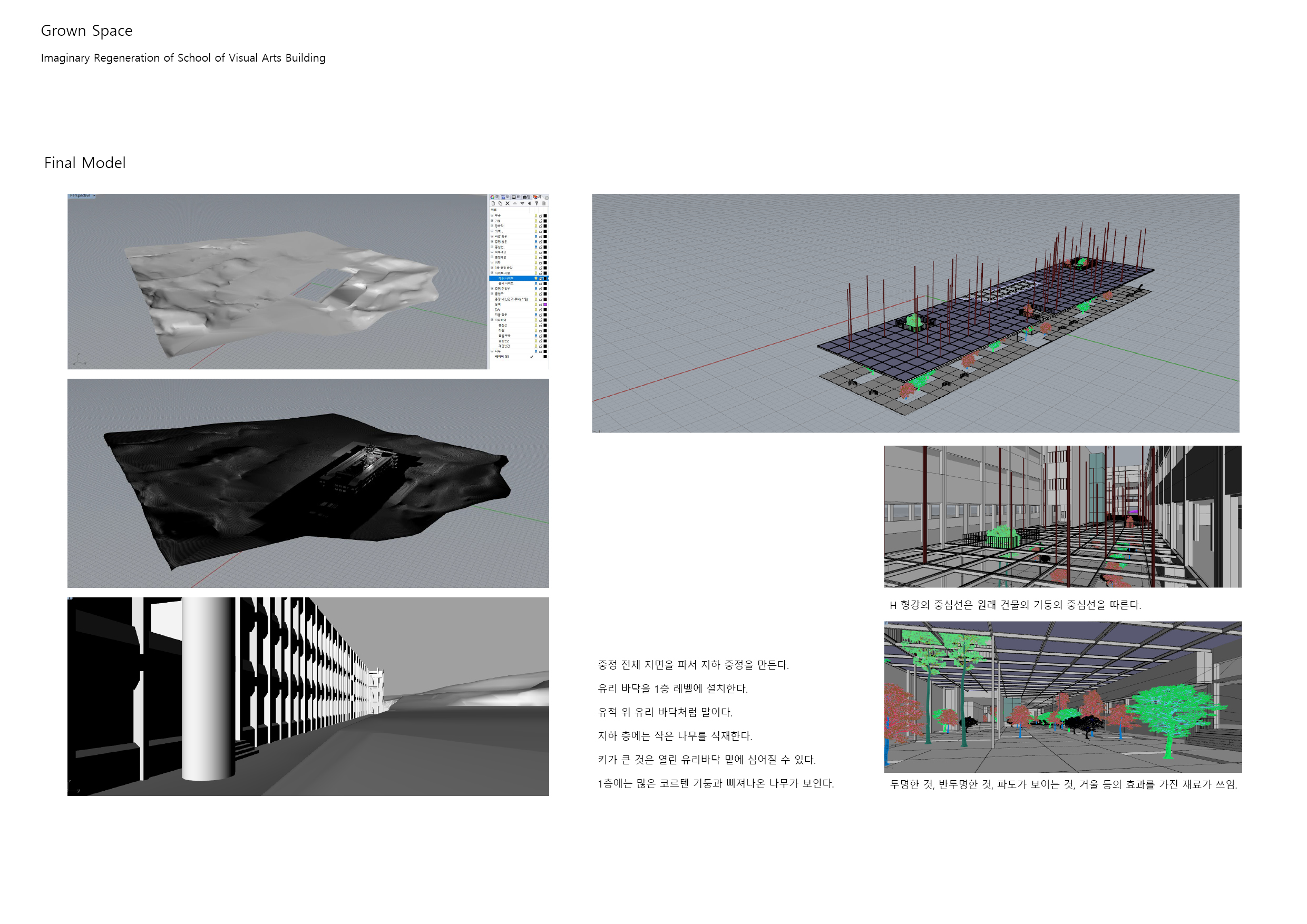
Task: Click the purple color swatch of 옹벽 layer
Action: [545, 304]
